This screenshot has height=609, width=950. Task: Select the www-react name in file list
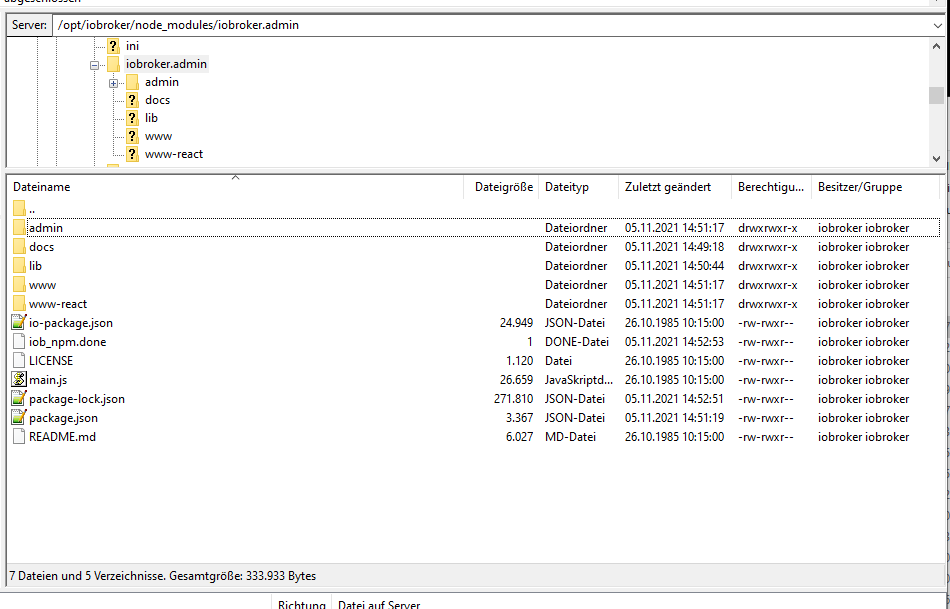click(58, 304)
